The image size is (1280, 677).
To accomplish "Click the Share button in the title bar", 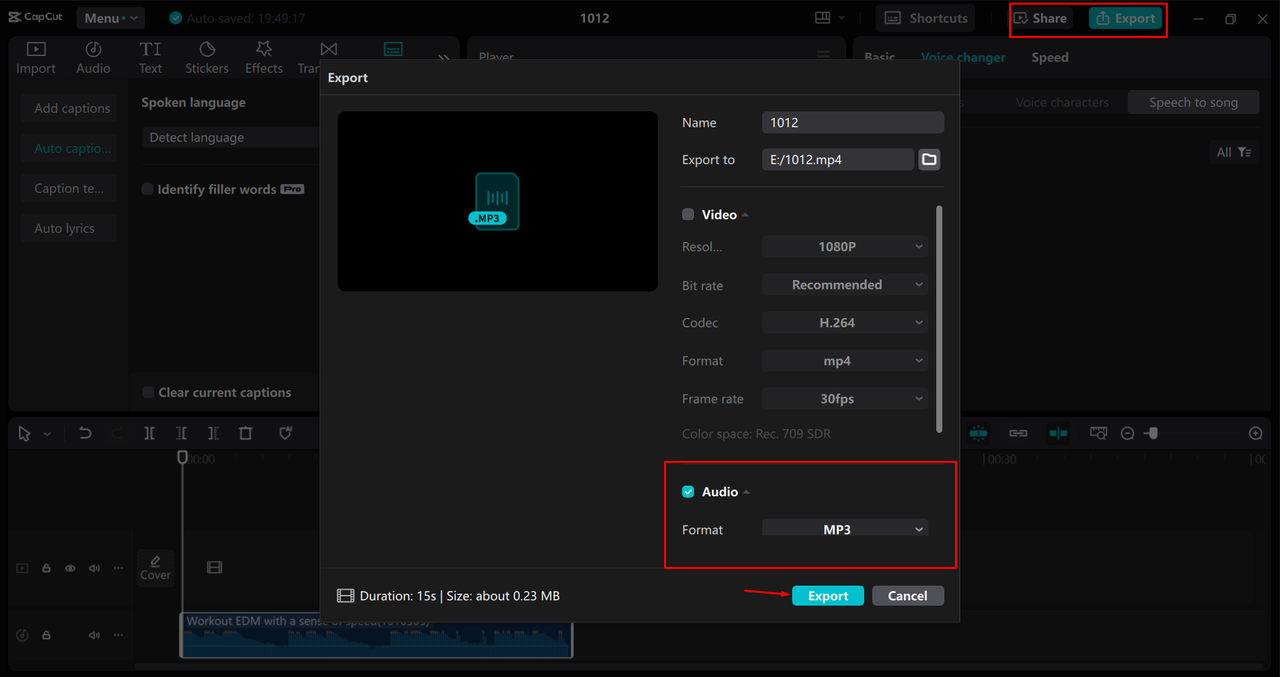I will point(1040,18).
